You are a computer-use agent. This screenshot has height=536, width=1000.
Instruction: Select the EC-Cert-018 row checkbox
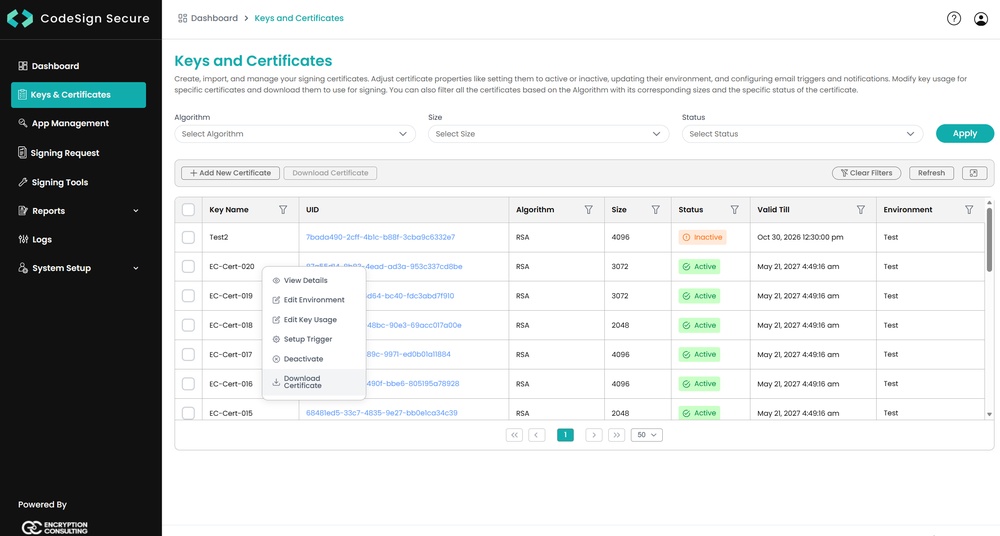tap(188, 325)
